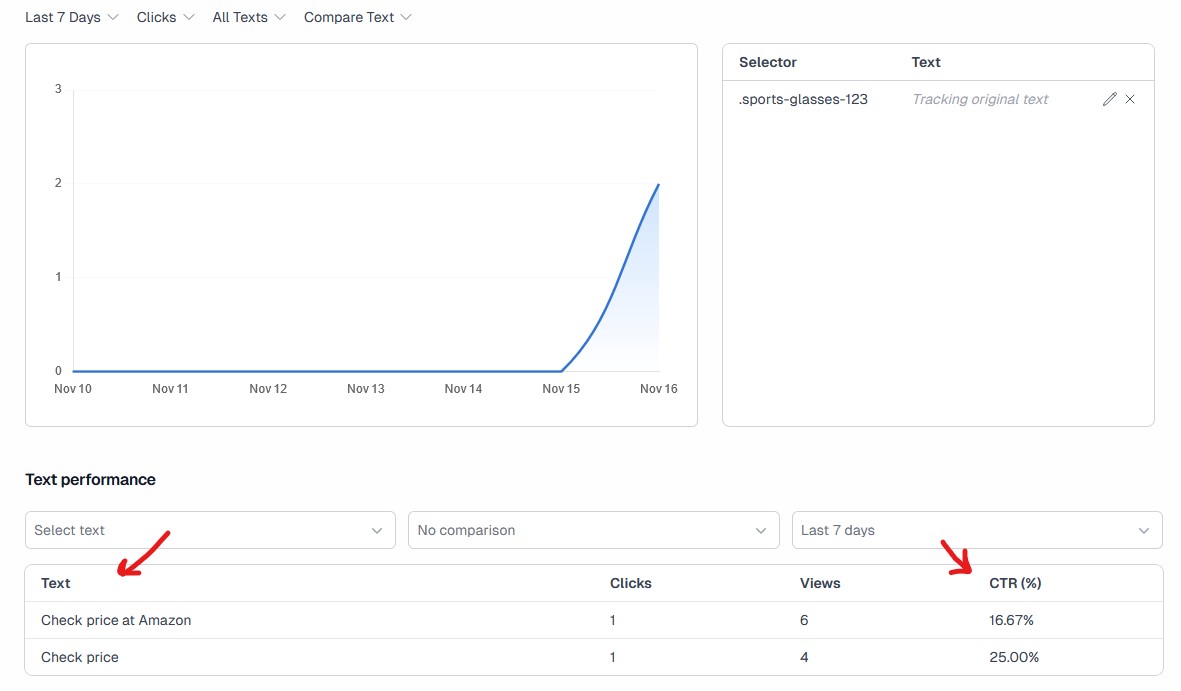This screenshot has width=1181, height=691.
Task: Select the Check price at Amazon row
Action: tap(116, 620)
